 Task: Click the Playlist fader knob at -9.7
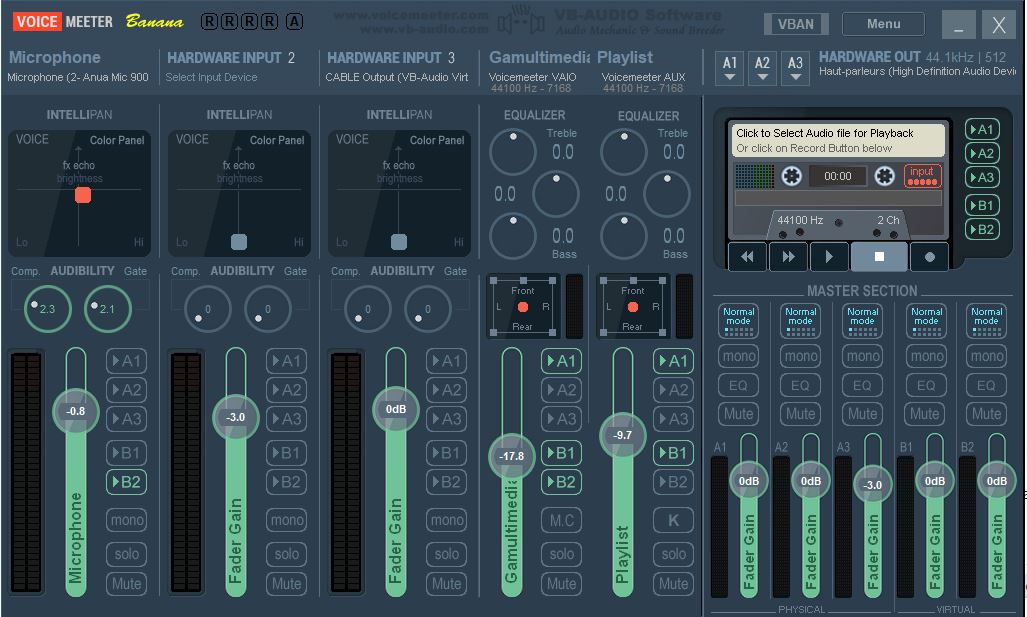[x=623, y=435]
